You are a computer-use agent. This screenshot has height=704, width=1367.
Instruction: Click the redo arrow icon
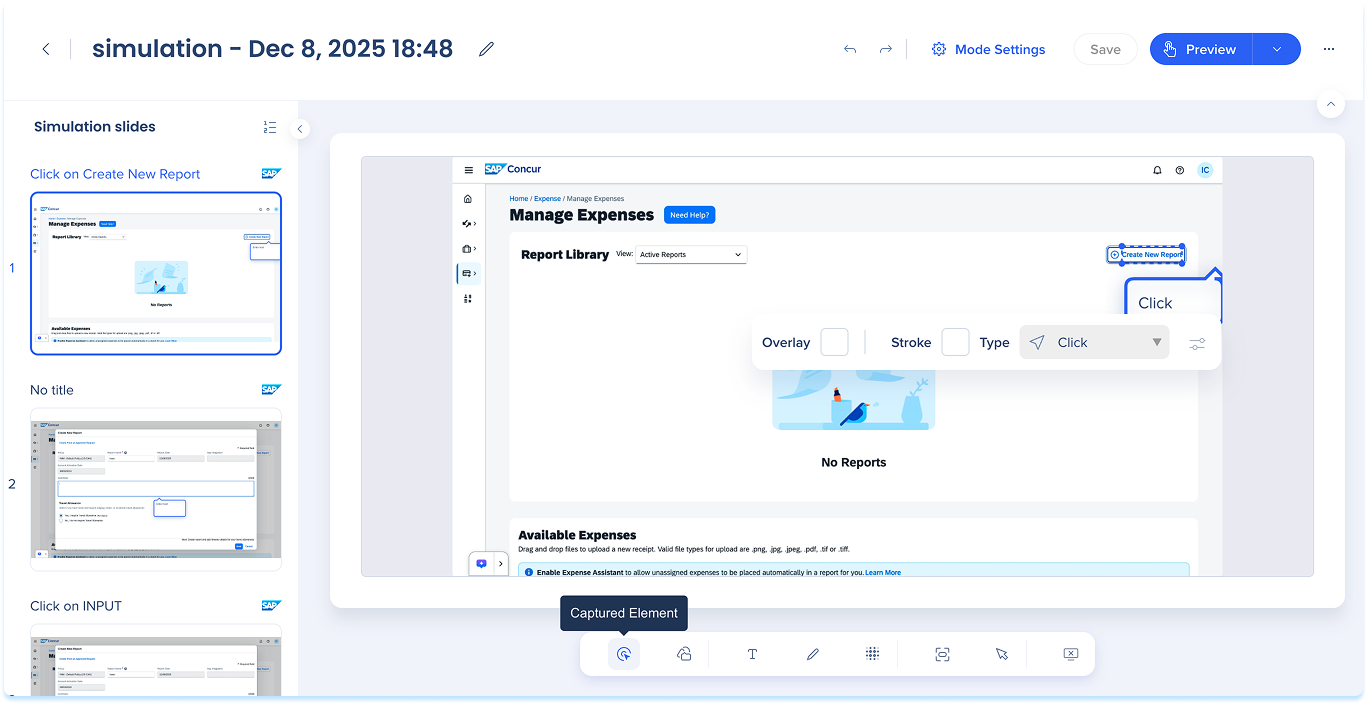[885, 49]
